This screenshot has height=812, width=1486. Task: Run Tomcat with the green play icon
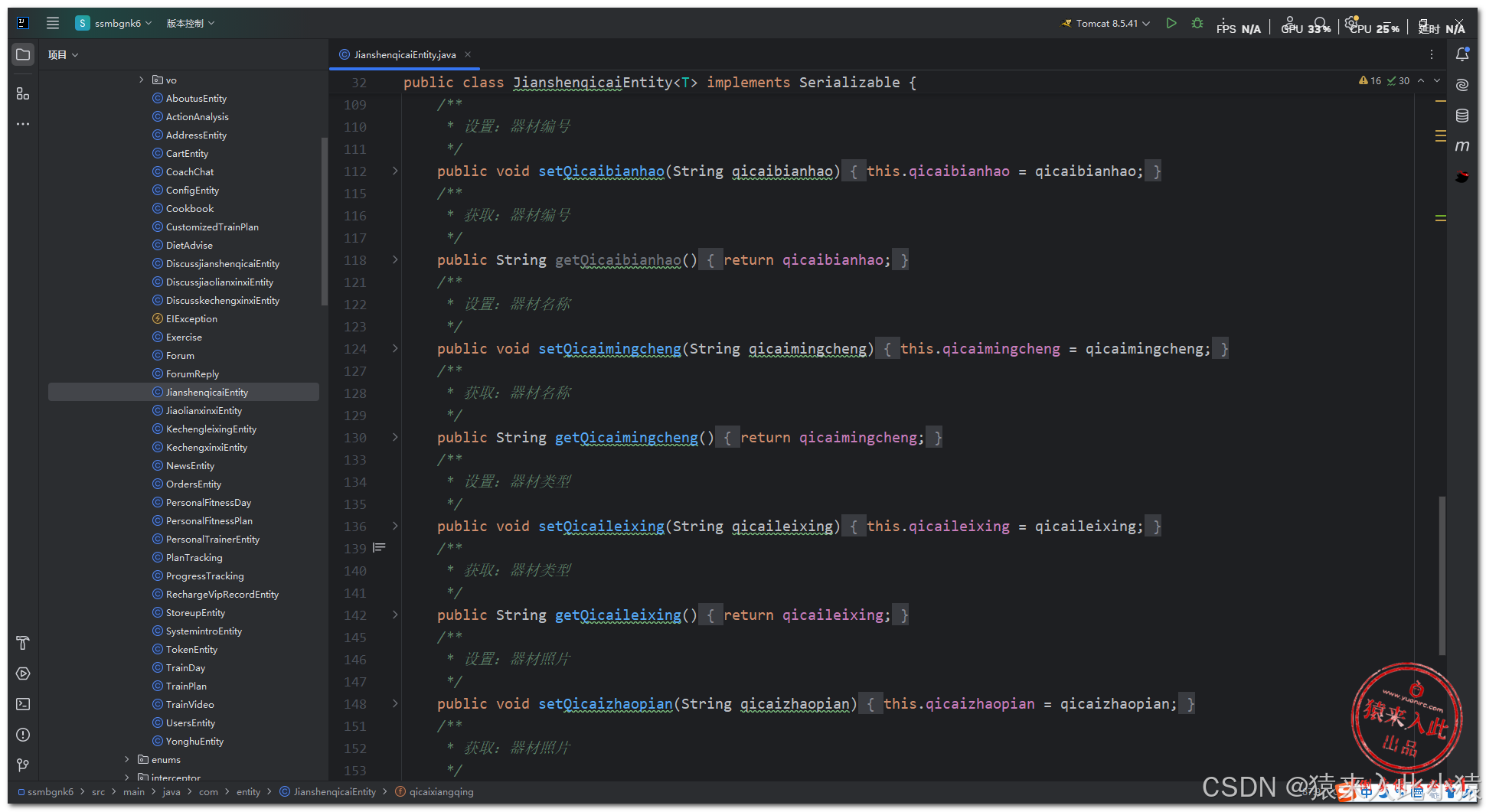[1171, 23]
